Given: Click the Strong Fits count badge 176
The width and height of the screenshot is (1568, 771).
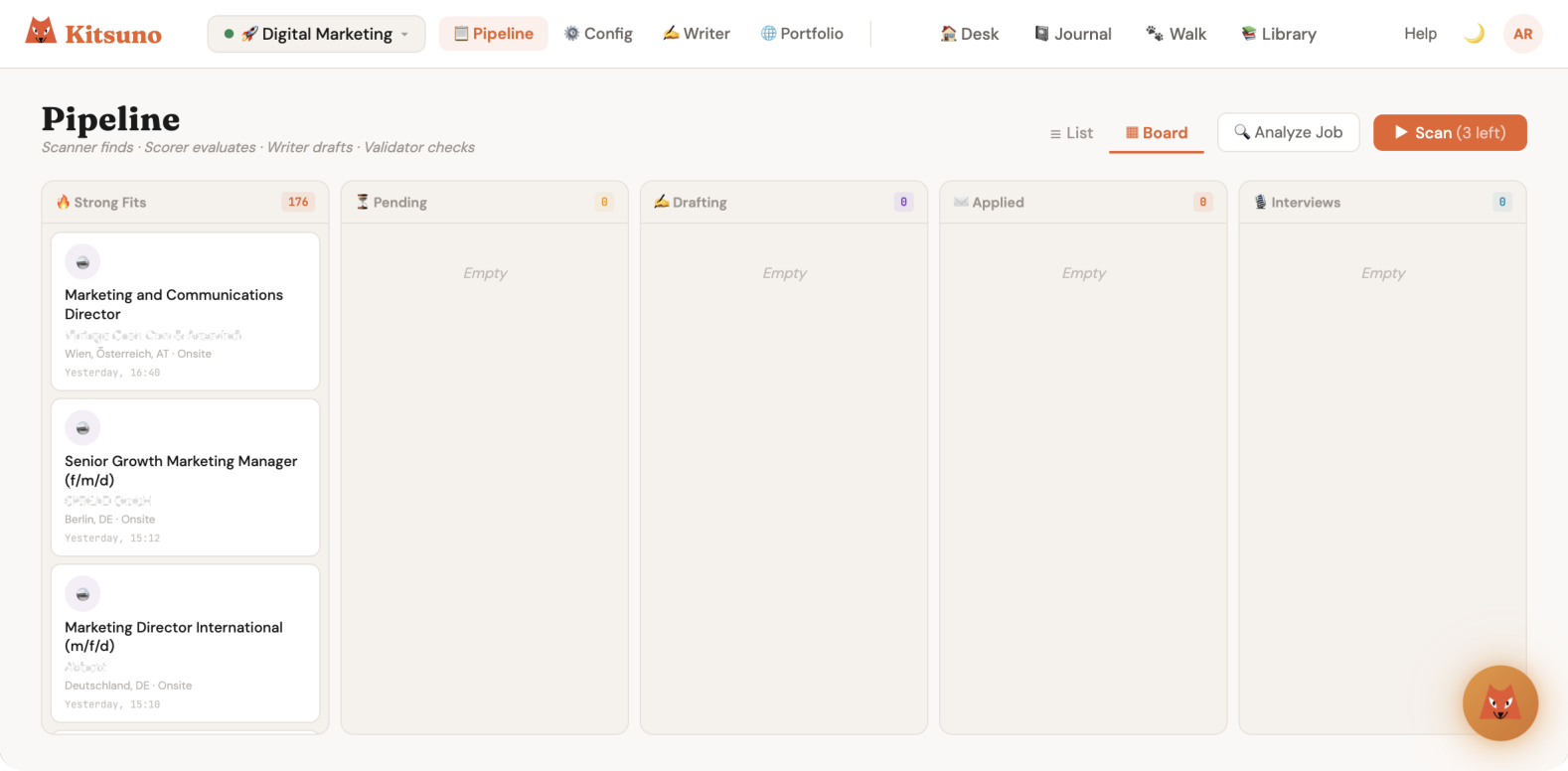Looking at the screenshot, I should 298,202.
